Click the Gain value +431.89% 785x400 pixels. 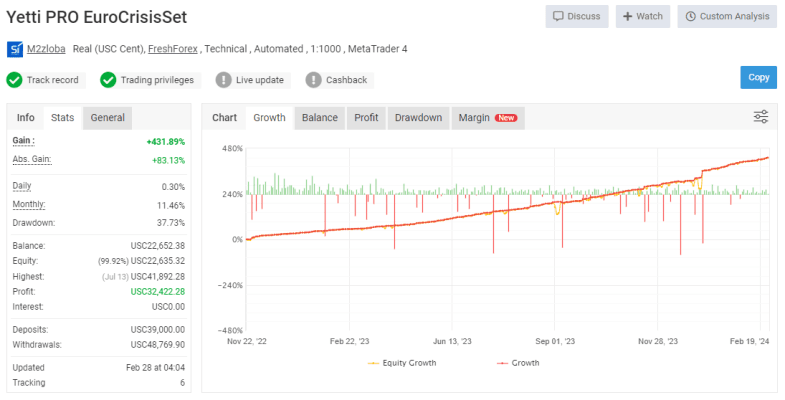point(166,142)
